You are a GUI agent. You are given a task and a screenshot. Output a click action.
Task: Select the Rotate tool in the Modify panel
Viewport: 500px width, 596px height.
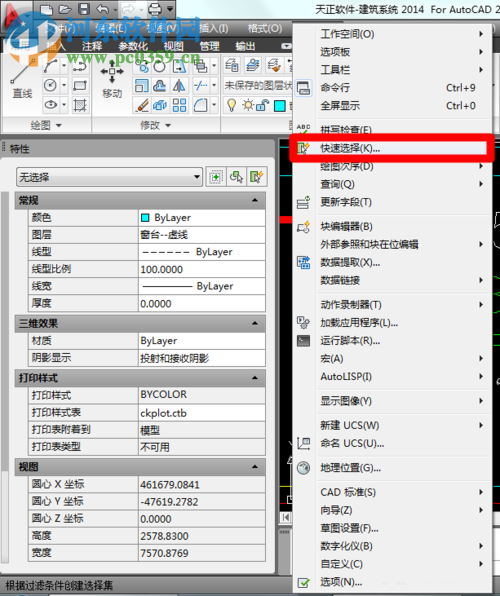(x=160, y=67)
